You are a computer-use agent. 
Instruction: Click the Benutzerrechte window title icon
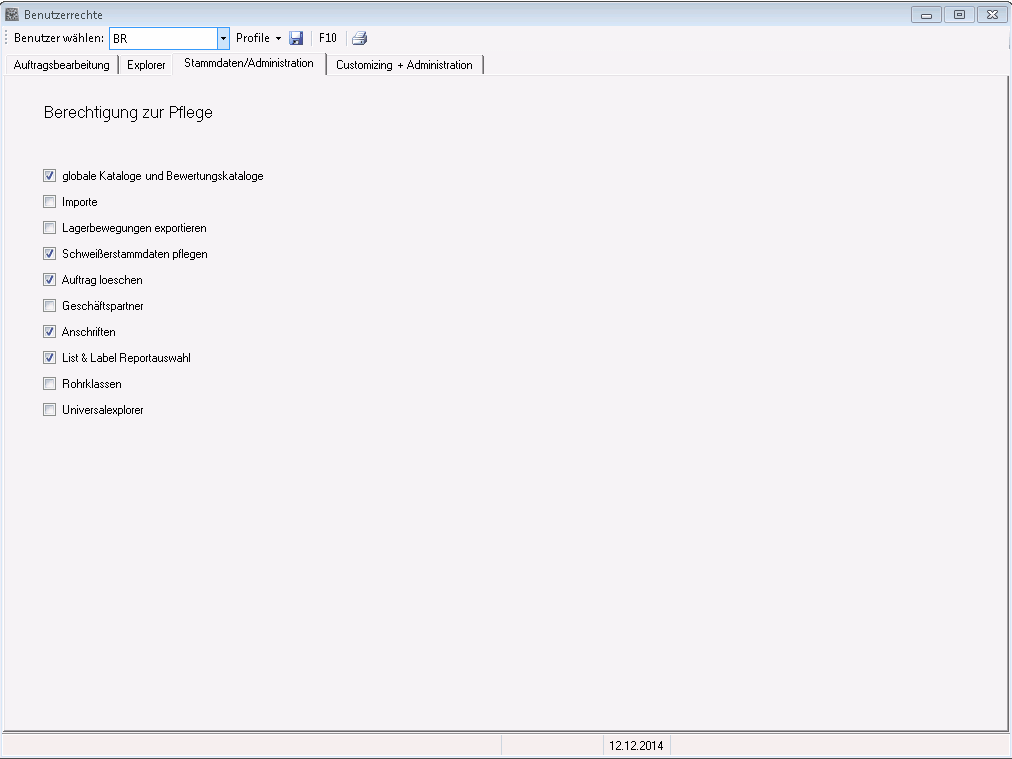(x=12, y=15)
